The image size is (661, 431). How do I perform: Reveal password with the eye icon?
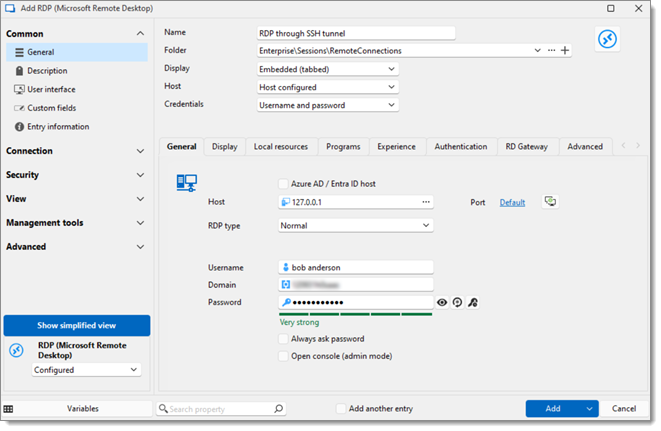click(x=442, y=302)
